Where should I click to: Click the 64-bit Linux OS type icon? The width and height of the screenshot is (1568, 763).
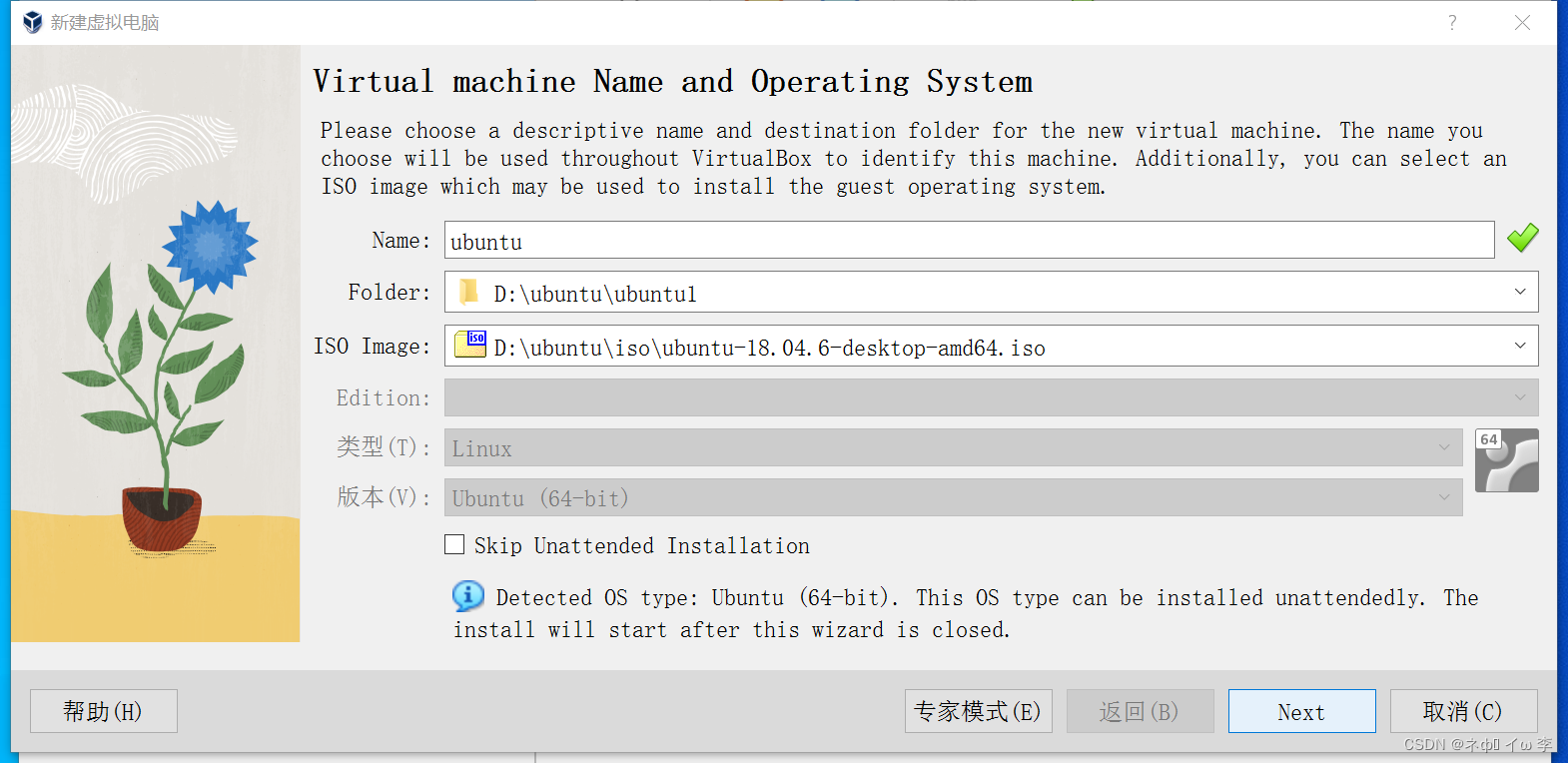point(1506,460)
